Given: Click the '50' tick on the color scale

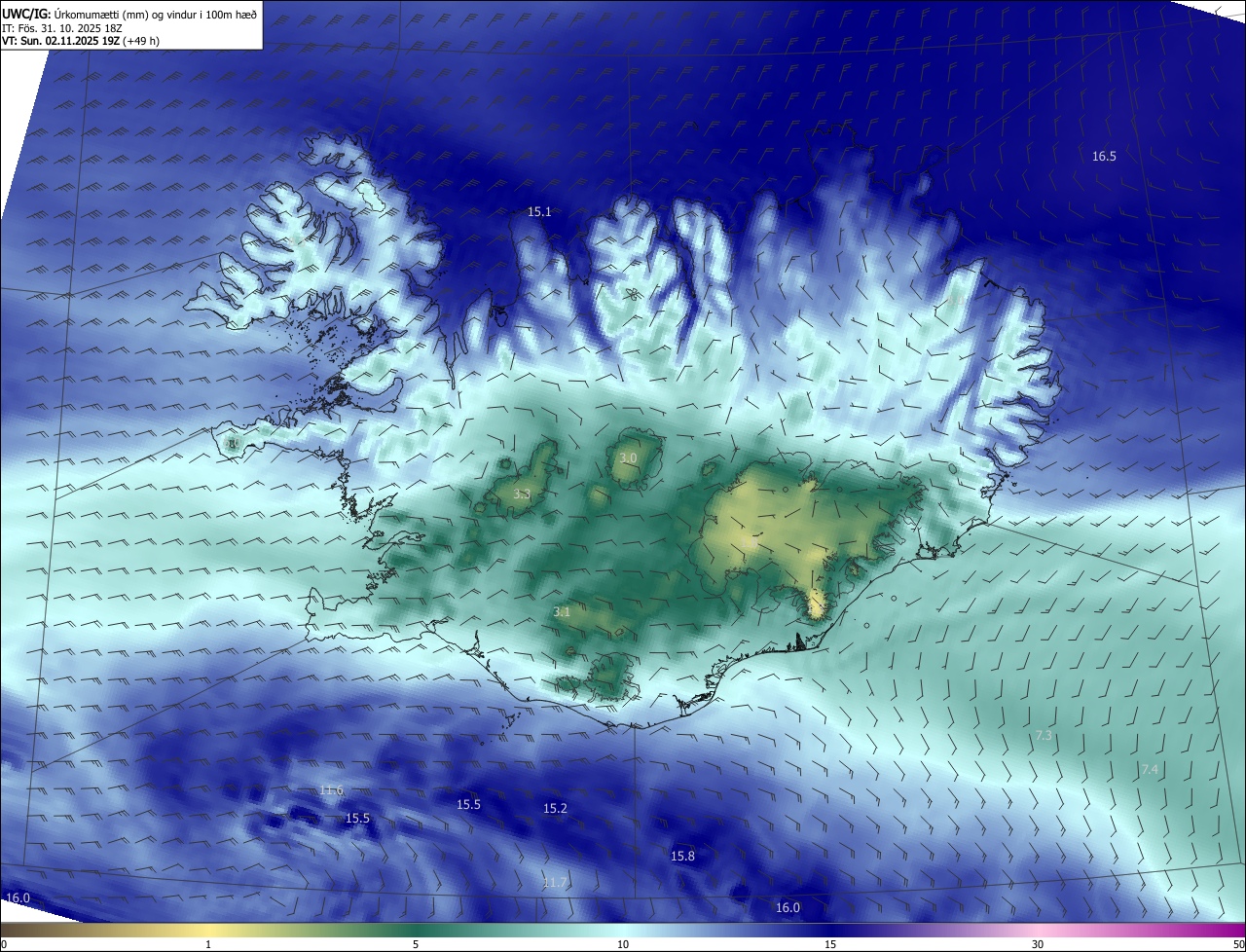Looking at the screenshot, I should [x=1238, y=944].
